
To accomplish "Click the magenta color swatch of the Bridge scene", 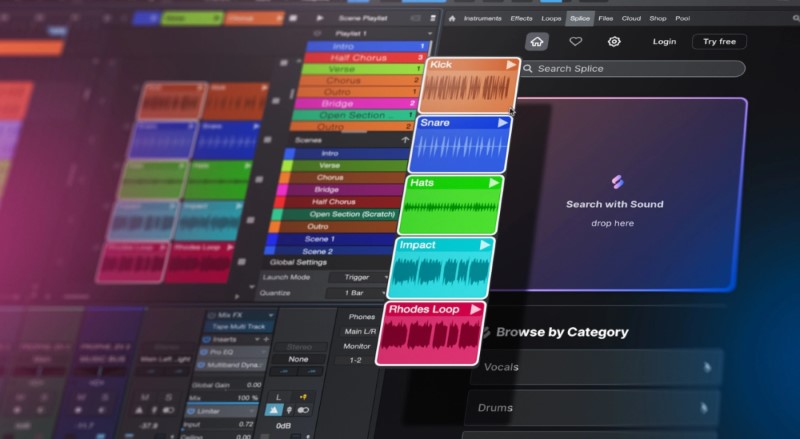I will (282, 189).
